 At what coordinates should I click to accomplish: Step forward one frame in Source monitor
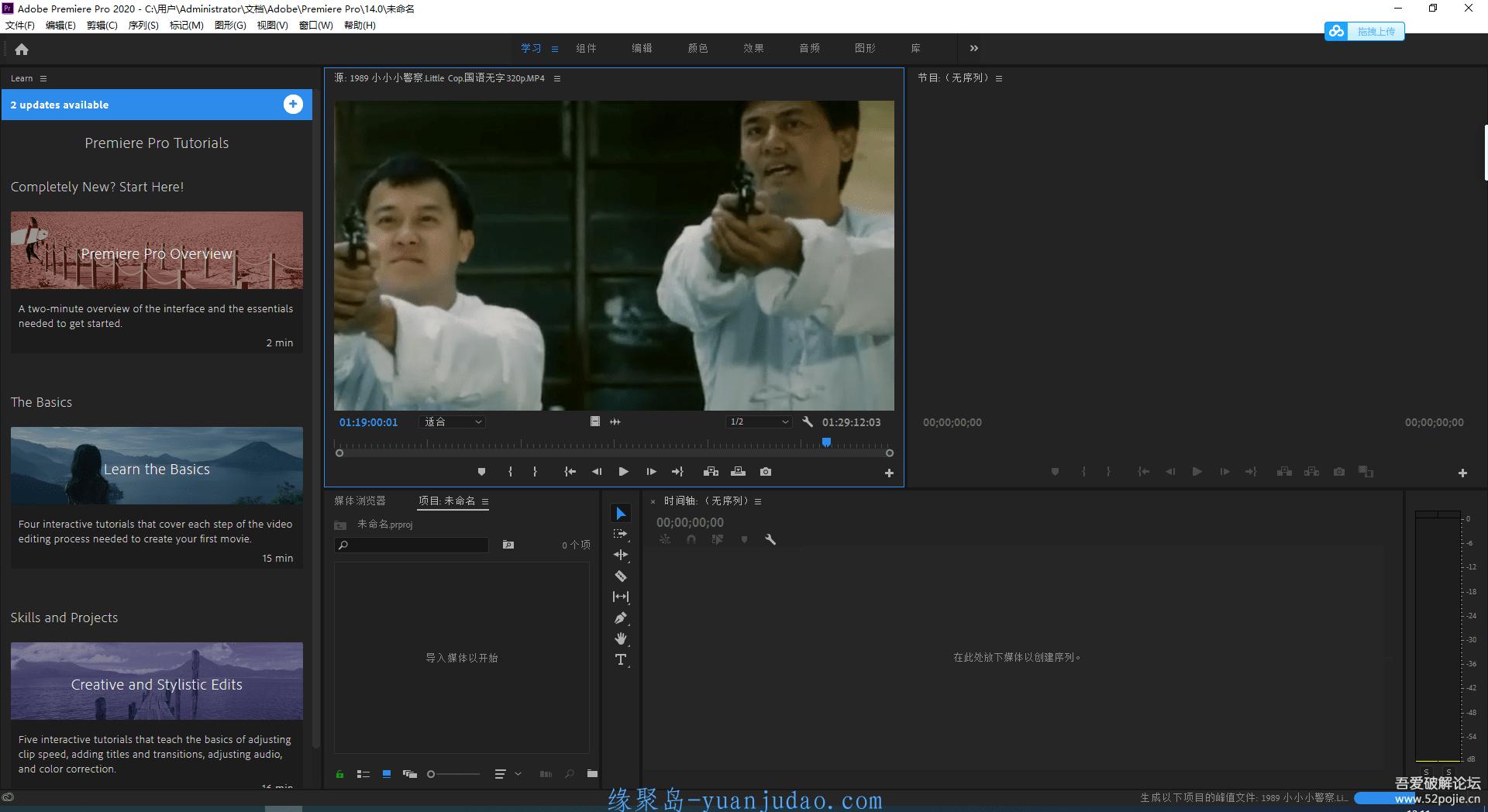coord(651,472)
